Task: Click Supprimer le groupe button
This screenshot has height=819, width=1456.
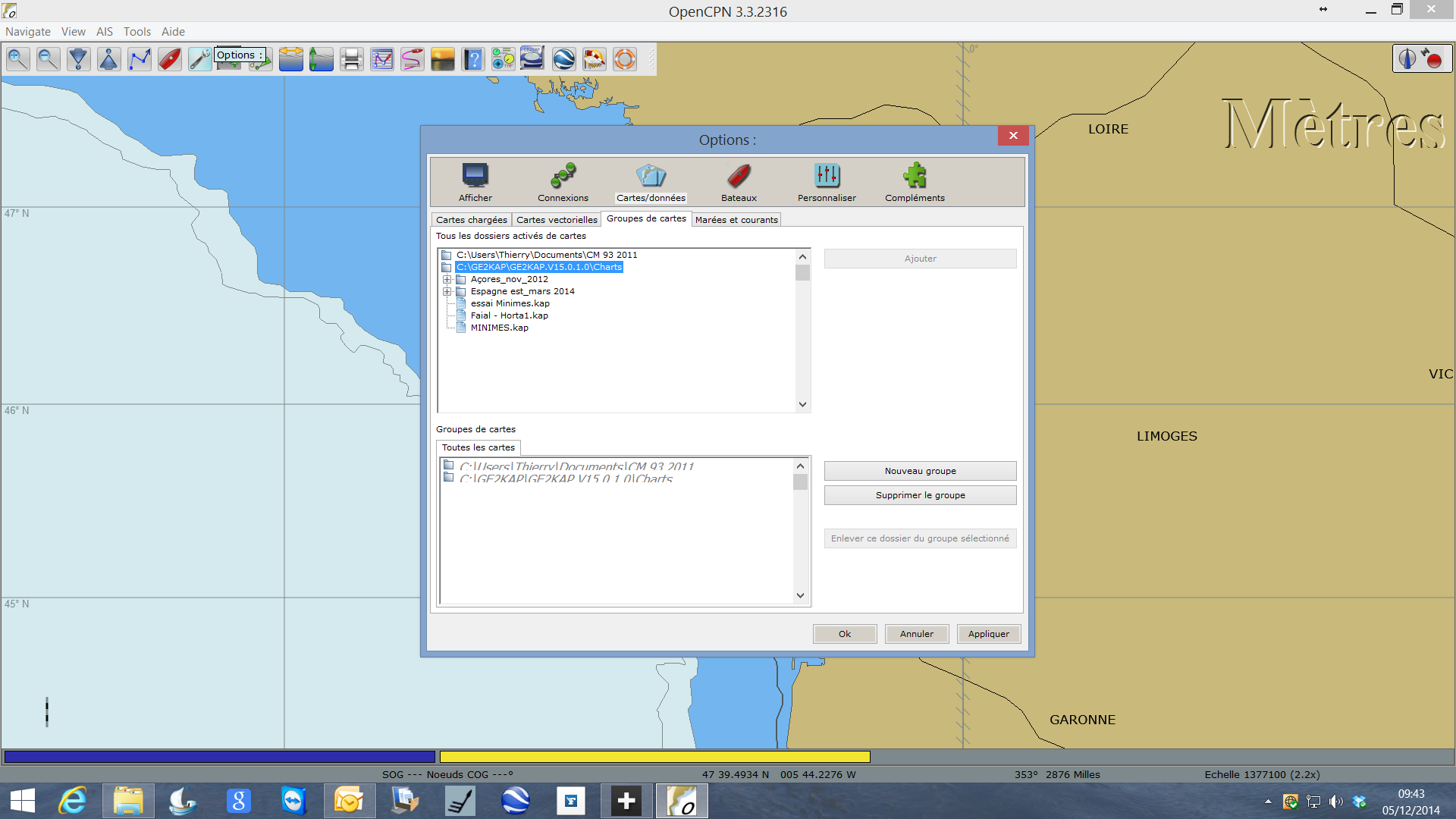Action: click(x=921, y=495)
